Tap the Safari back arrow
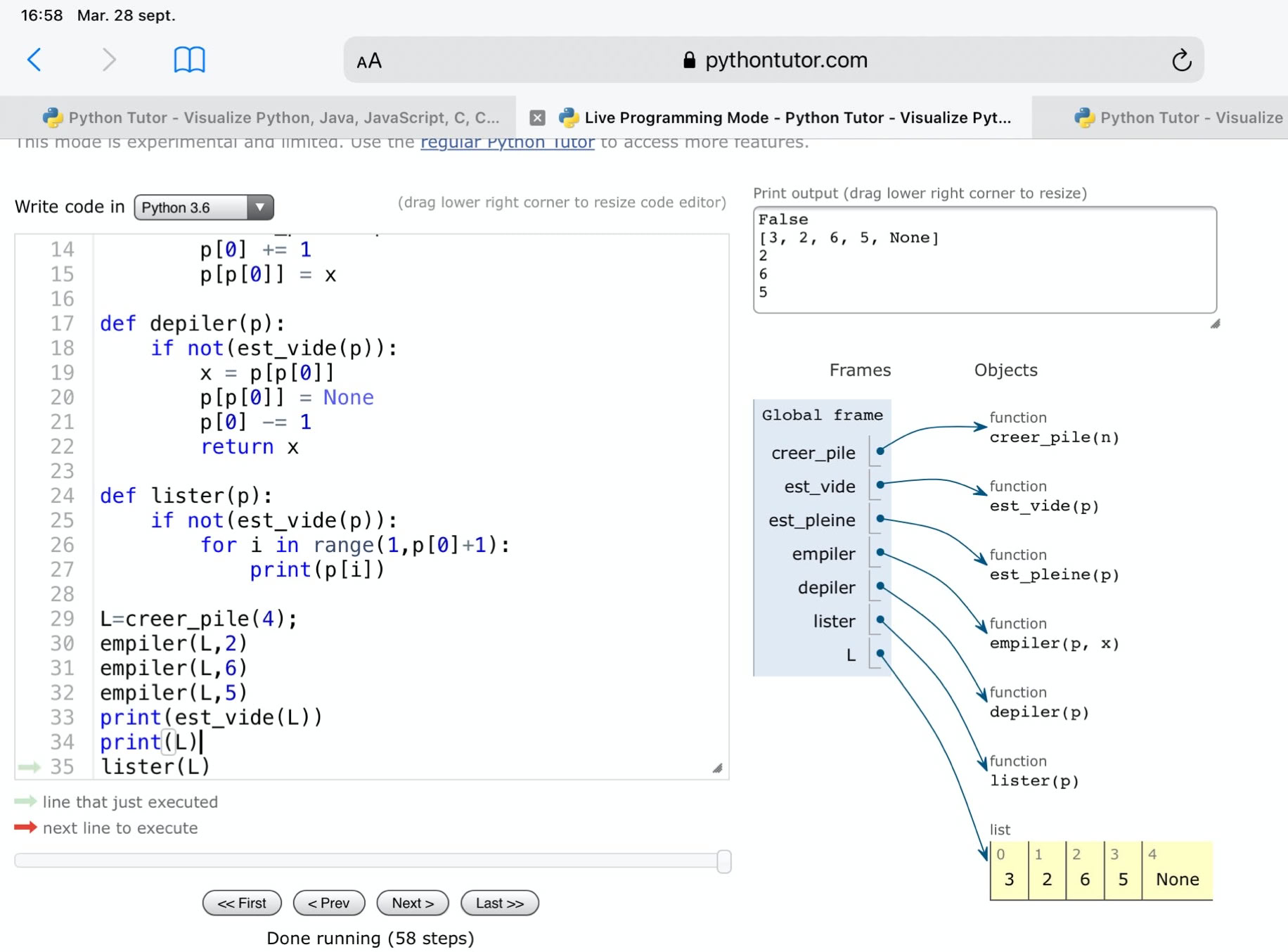Viewport: 1288px width, 952px height. [x=34, y=60]
